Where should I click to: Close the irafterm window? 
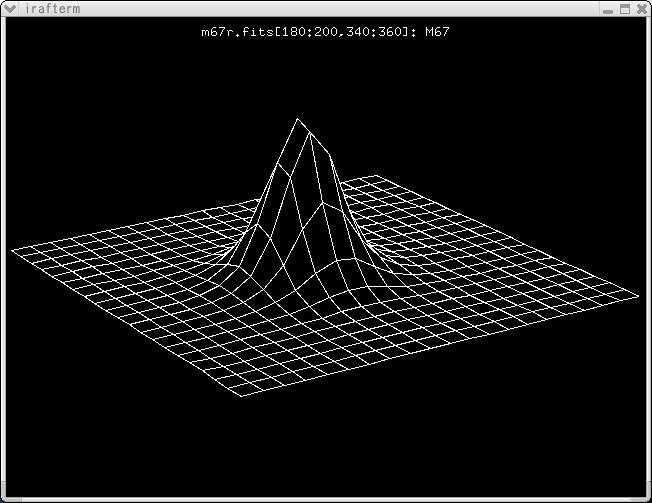642,9
